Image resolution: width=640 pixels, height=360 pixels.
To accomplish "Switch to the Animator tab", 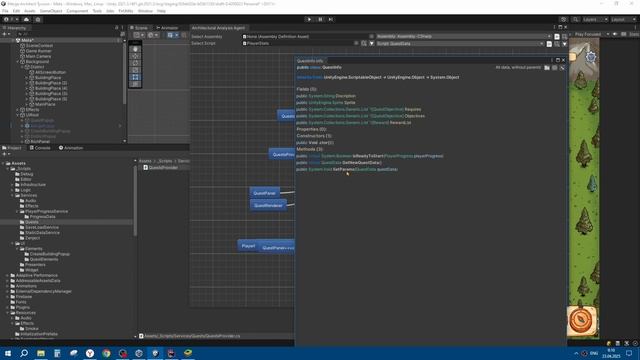I will pos(167,28).
